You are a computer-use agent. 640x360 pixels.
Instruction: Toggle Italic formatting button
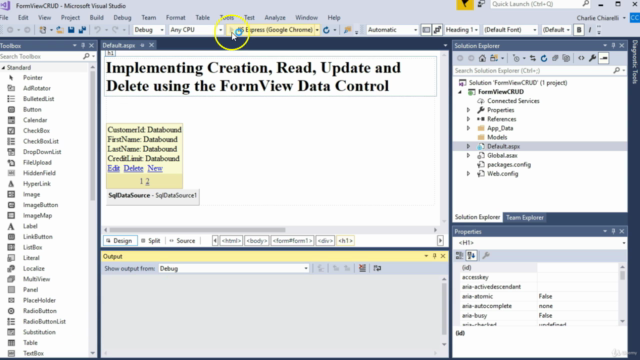coord(590,30)
